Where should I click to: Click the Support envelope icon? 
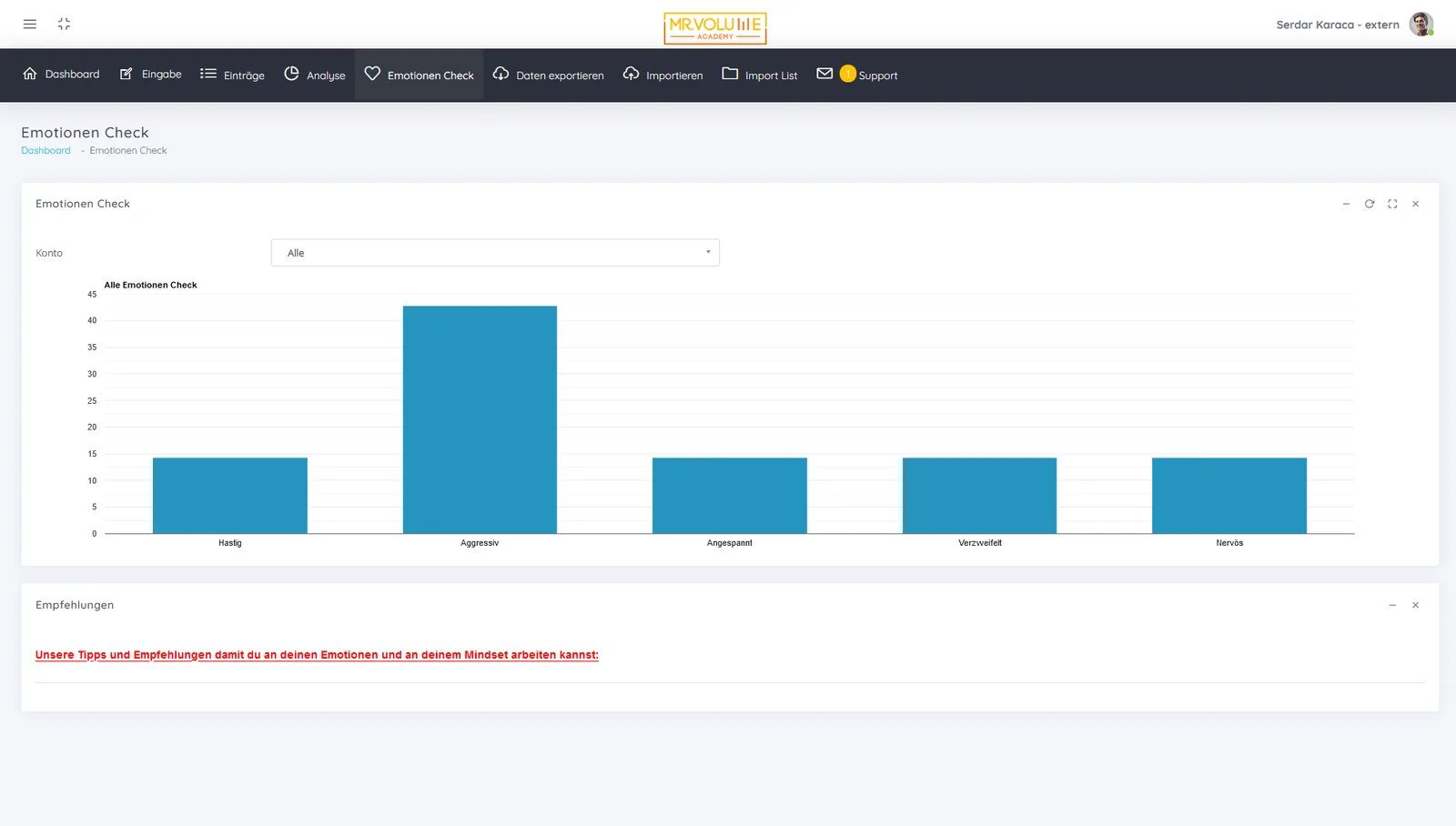click(x=824, y=74)
